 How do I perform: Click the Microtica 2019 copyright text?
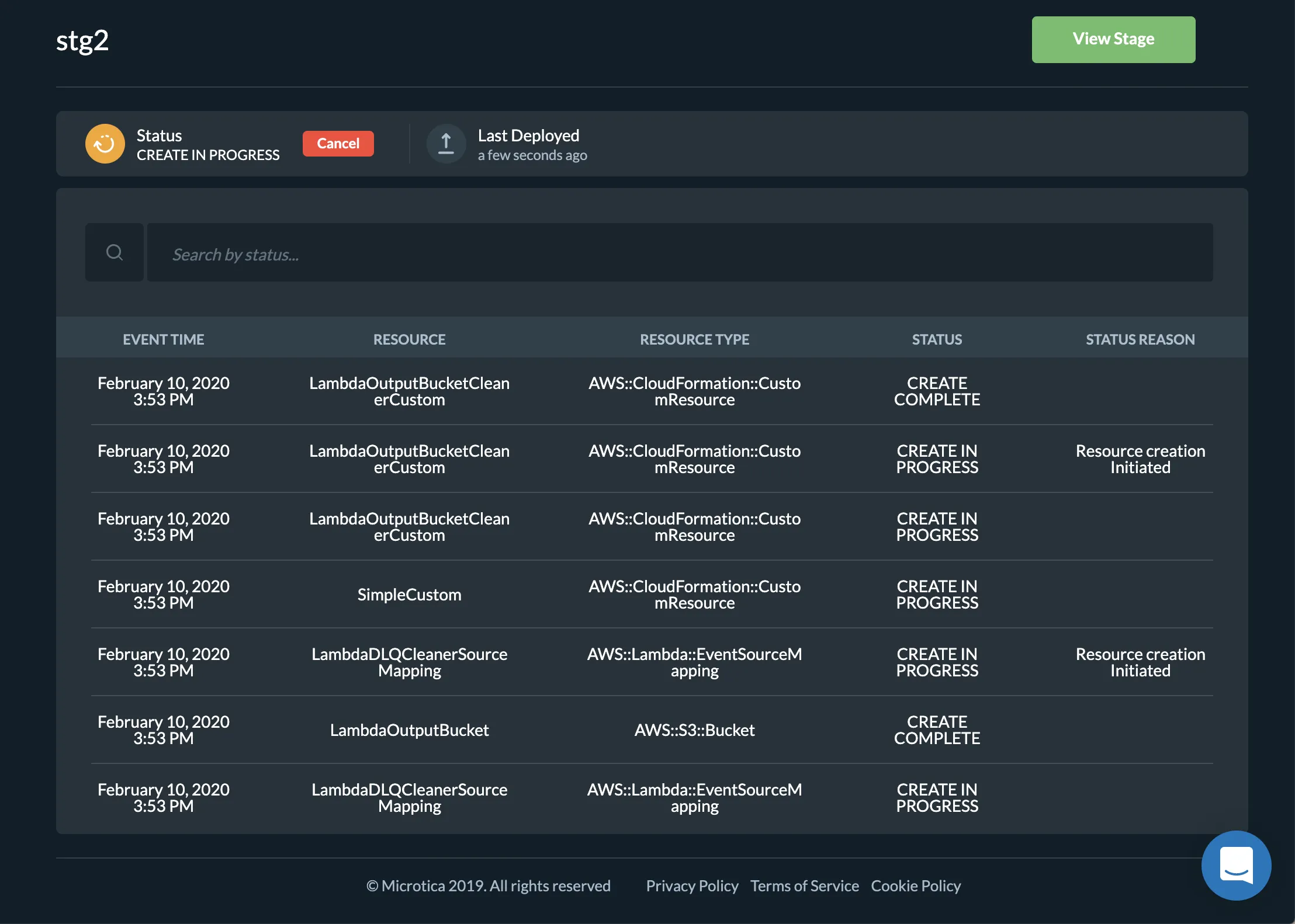click(489, 886)
